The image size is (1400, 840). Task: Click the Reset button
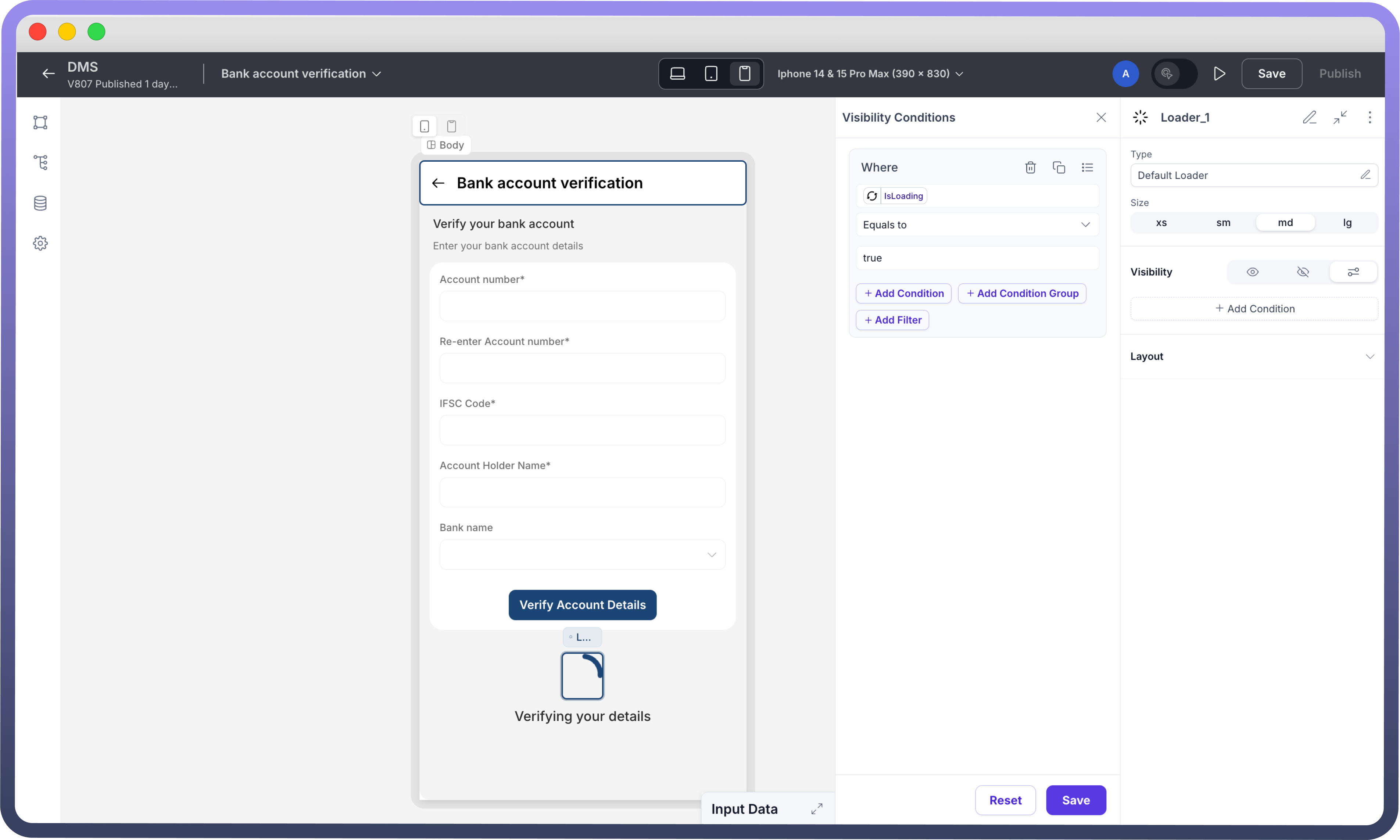tap(1005, 800)
